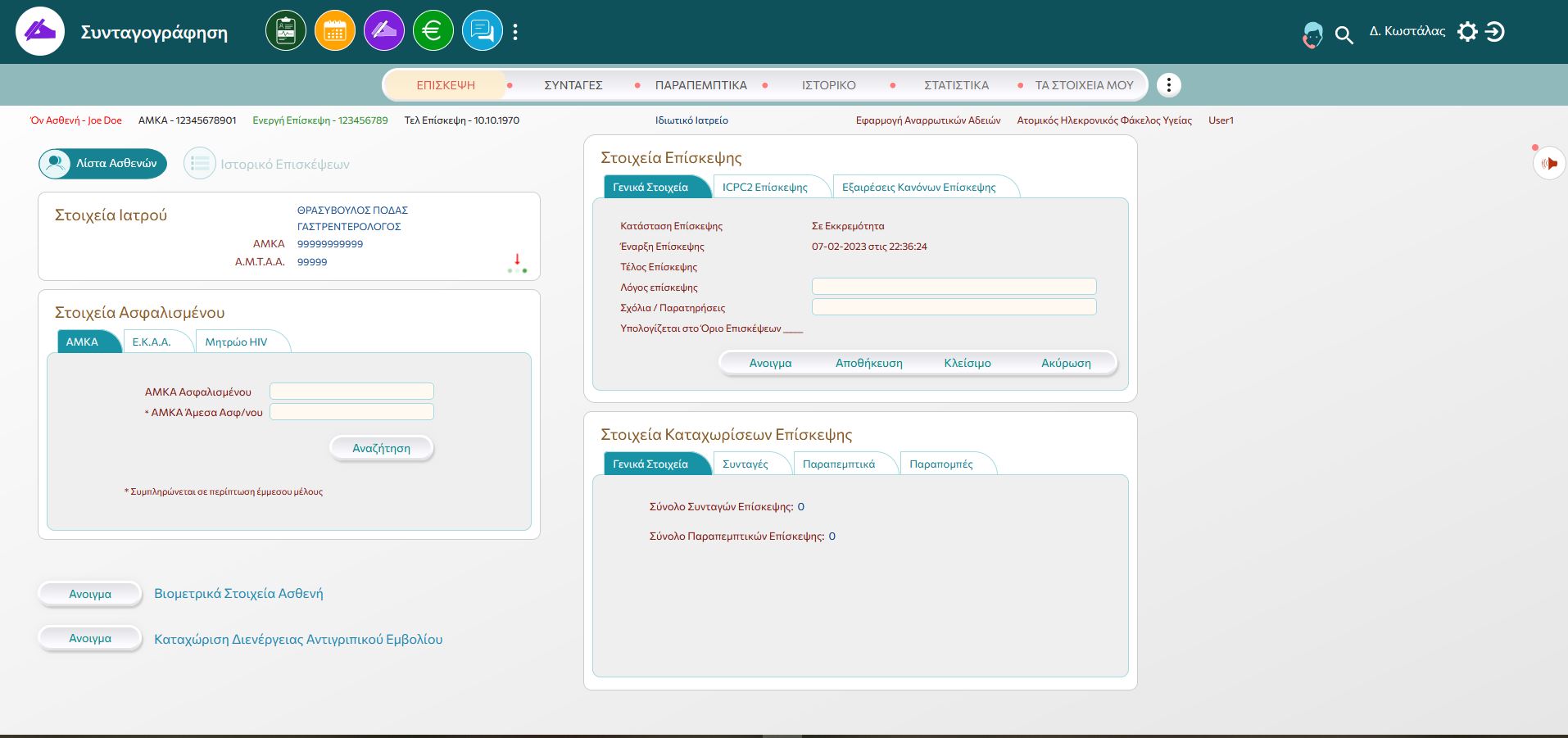Click the ΑΜΚΑ Ασφαλισμένου input field

pyautogui.click(x=351, y=392)
